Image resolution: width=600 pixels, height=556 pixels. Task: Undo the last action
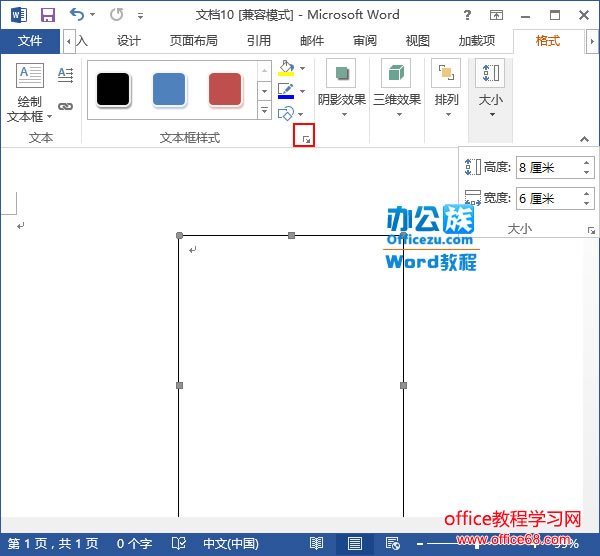click(77, 15)
